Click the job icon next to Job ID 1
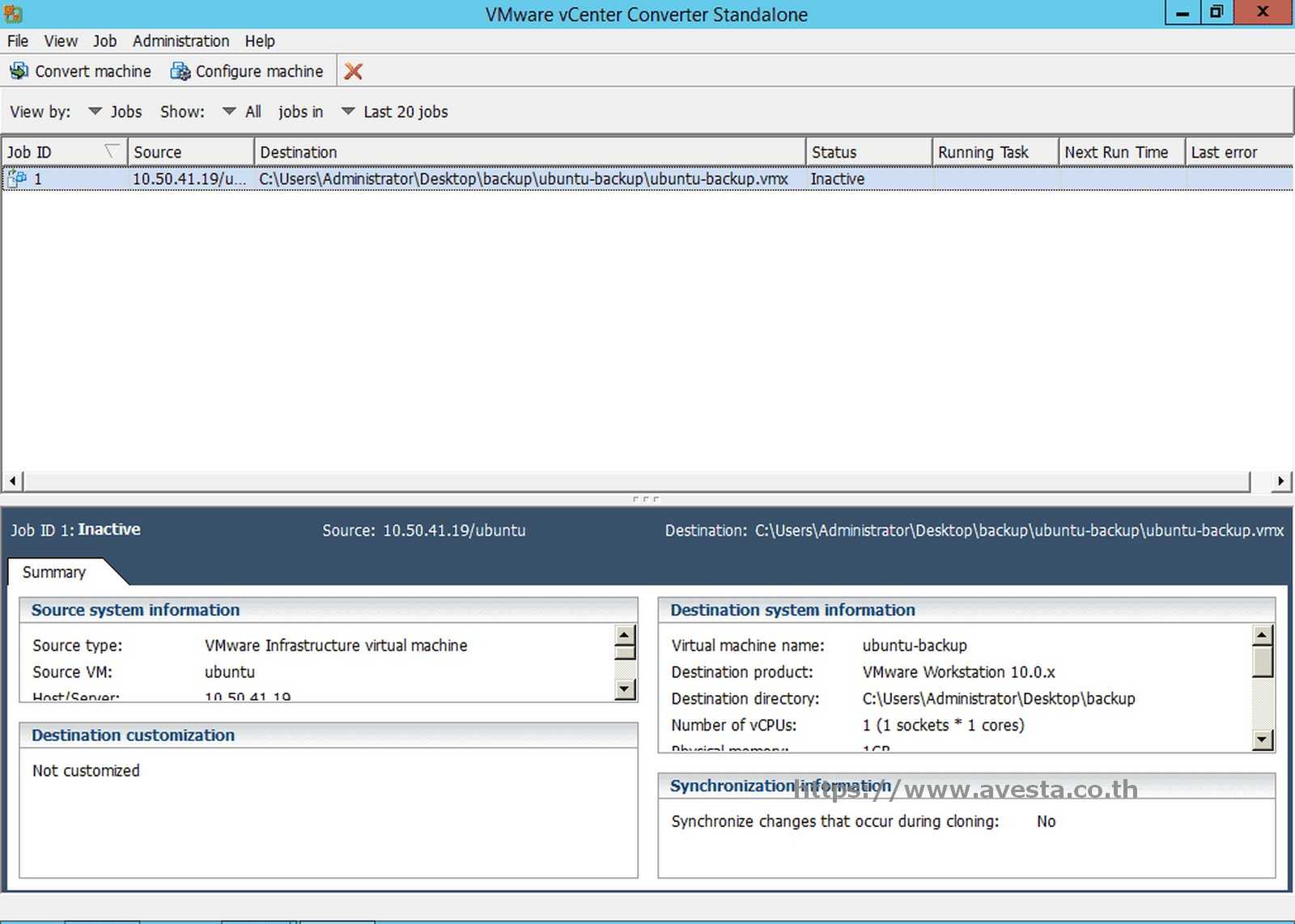The width and height of the screenshot is (1295, 924). pyautogui.click(x=19, y=178)
